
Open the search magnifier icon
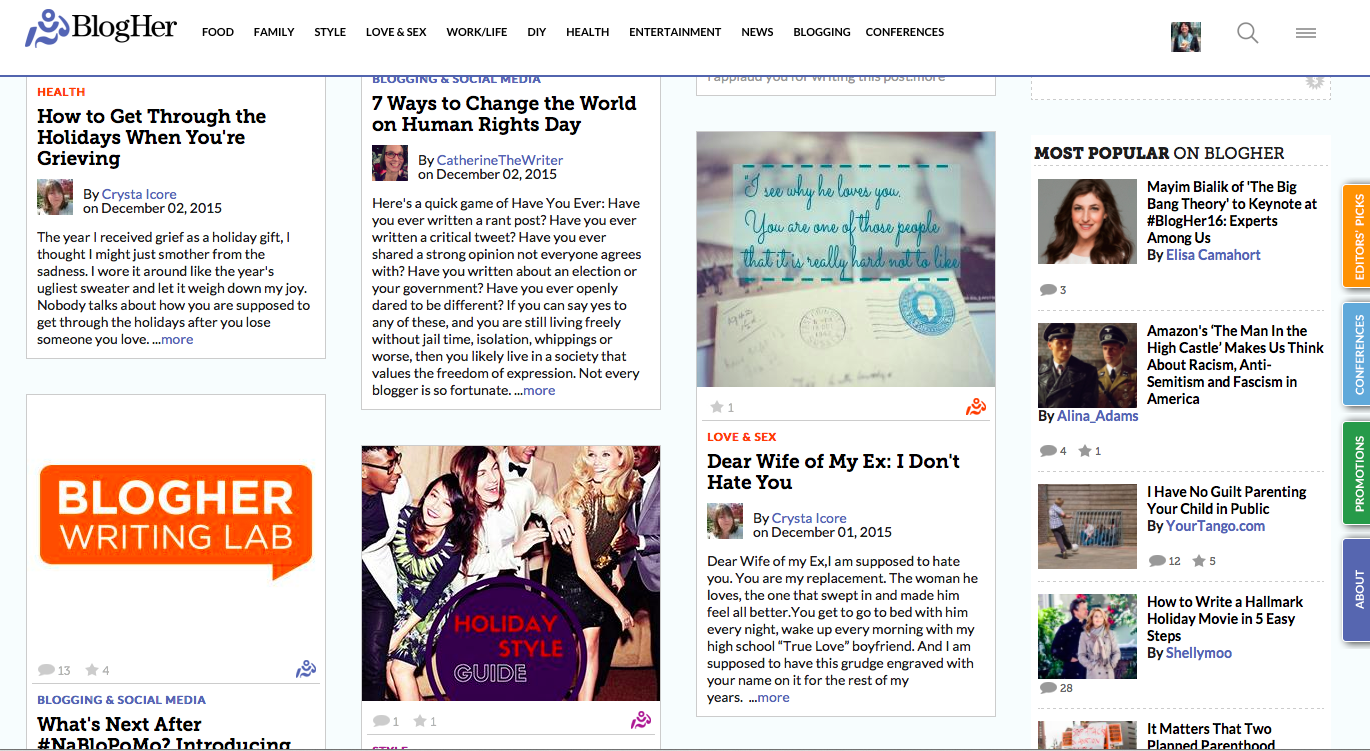click(1247, 33)
